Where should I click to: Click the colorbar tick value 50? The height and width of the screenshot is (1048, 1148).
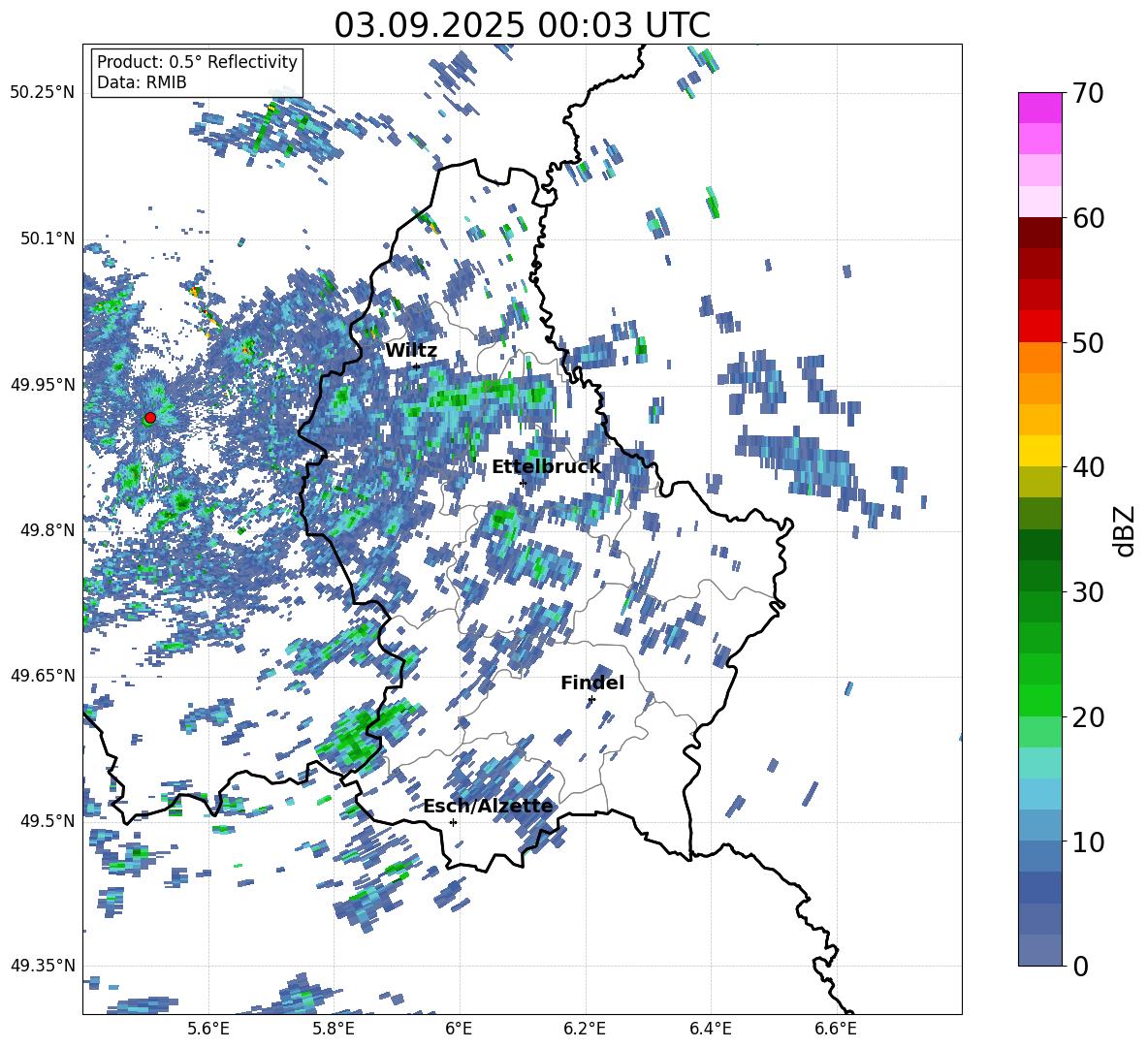coord(1089,342)
